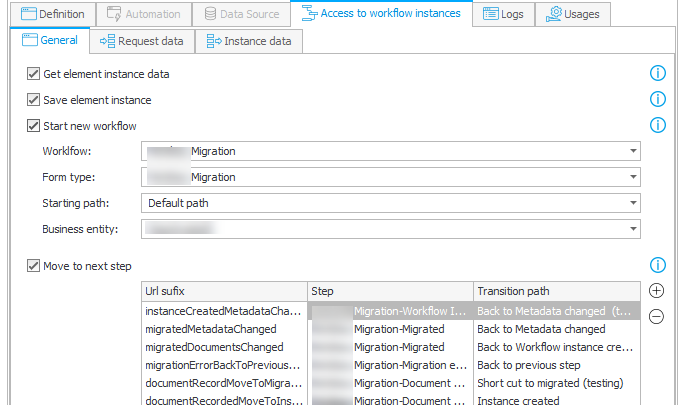Click the Migration-Workflow I... step cell
The width and height of the screenshot is (678, 405).
[x=390, y=311]
